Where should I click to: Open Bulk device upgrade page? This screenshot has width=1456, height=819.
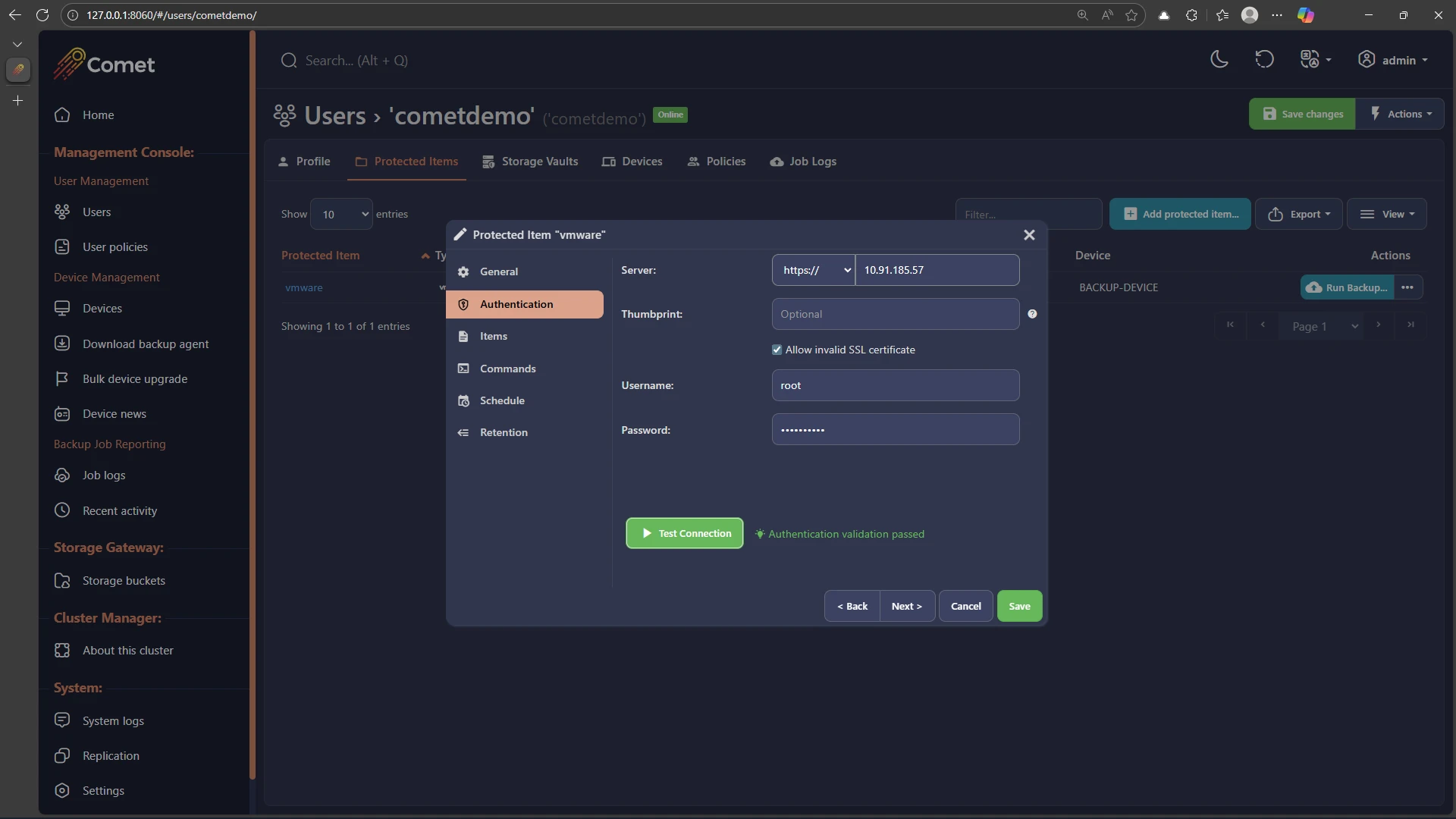click(x=134, y=379)
